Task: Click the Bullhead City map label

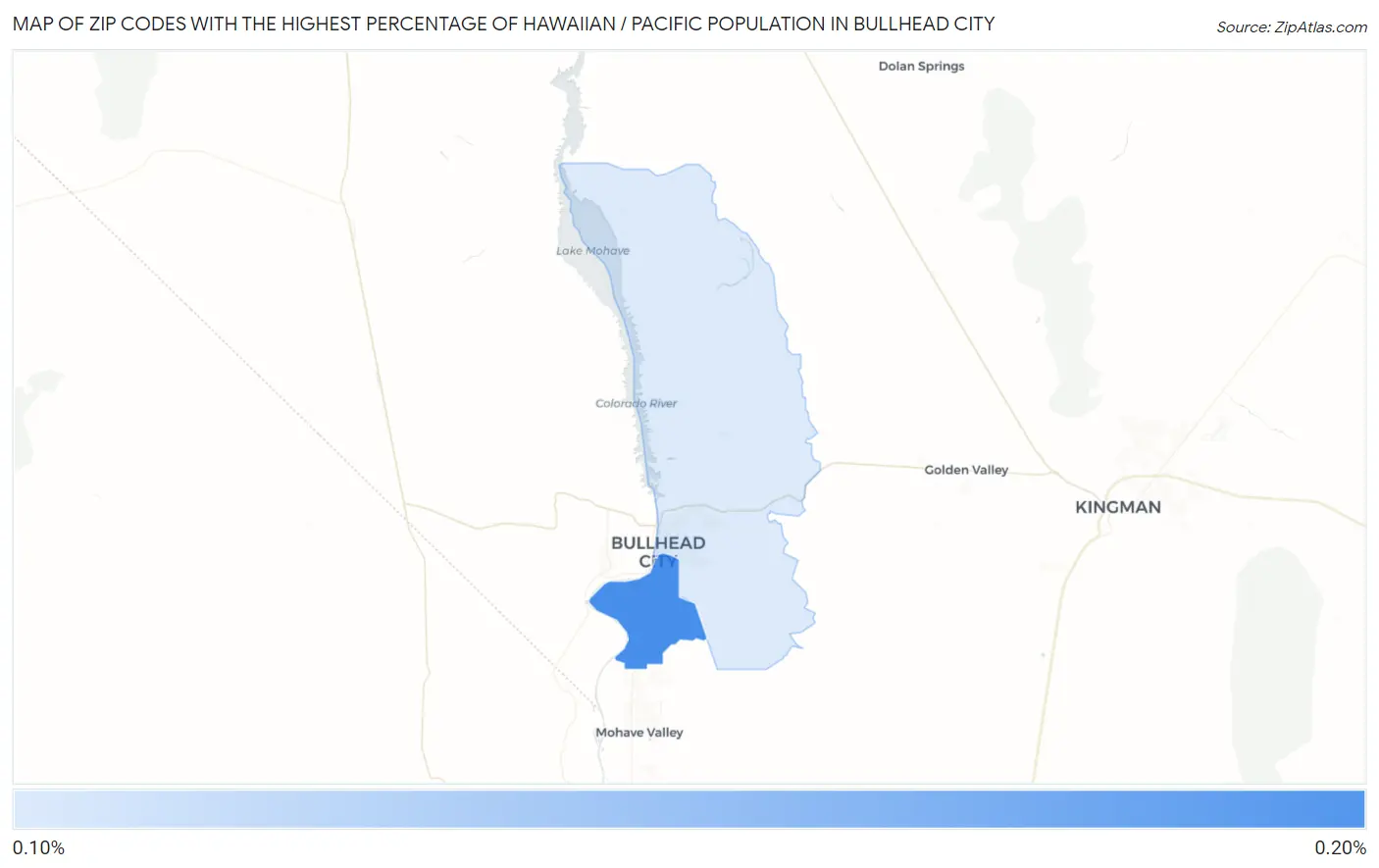Action: pos(658,551)
